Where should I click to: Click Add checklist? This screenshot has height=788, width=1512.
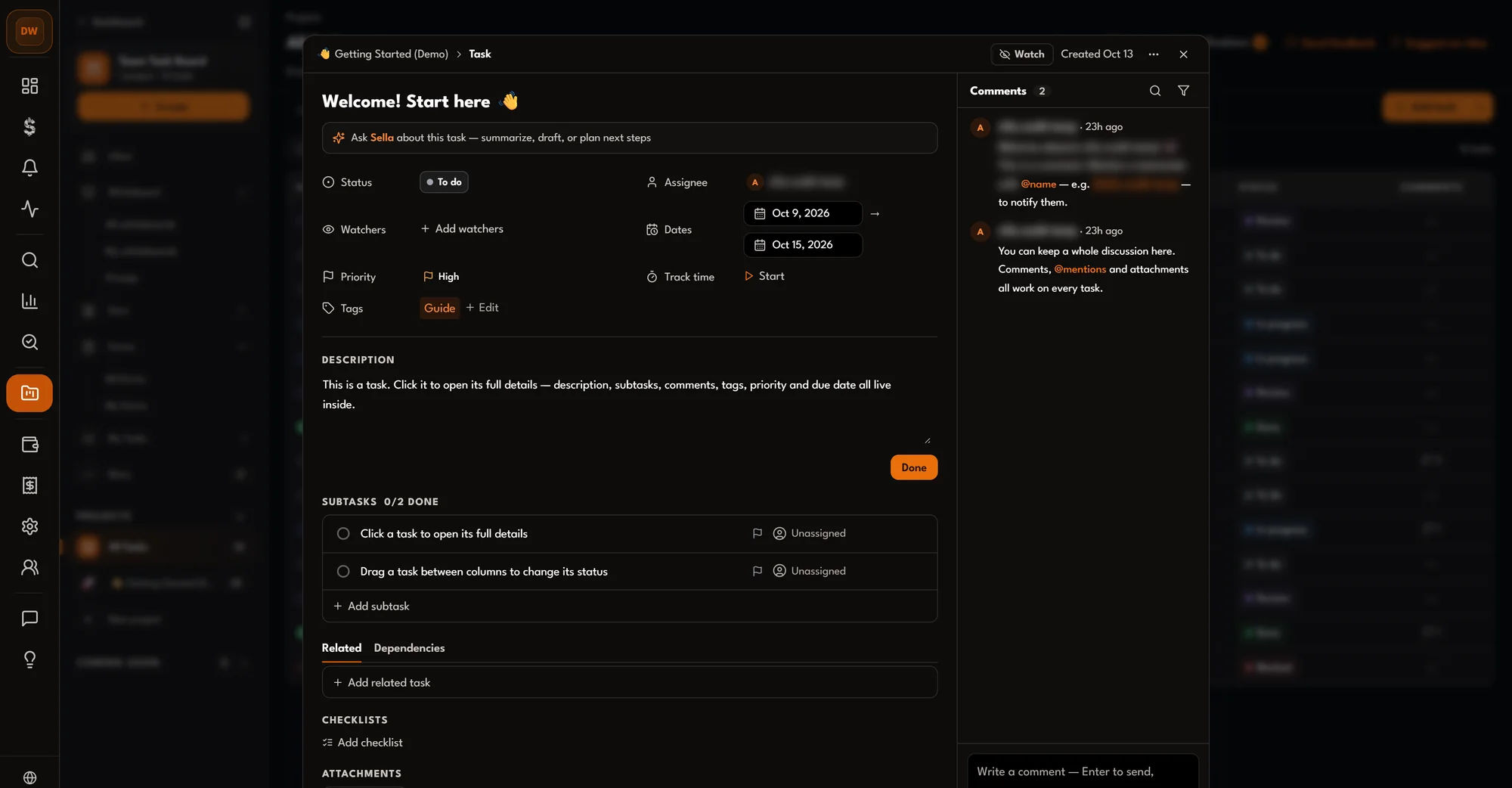[363, 743]
